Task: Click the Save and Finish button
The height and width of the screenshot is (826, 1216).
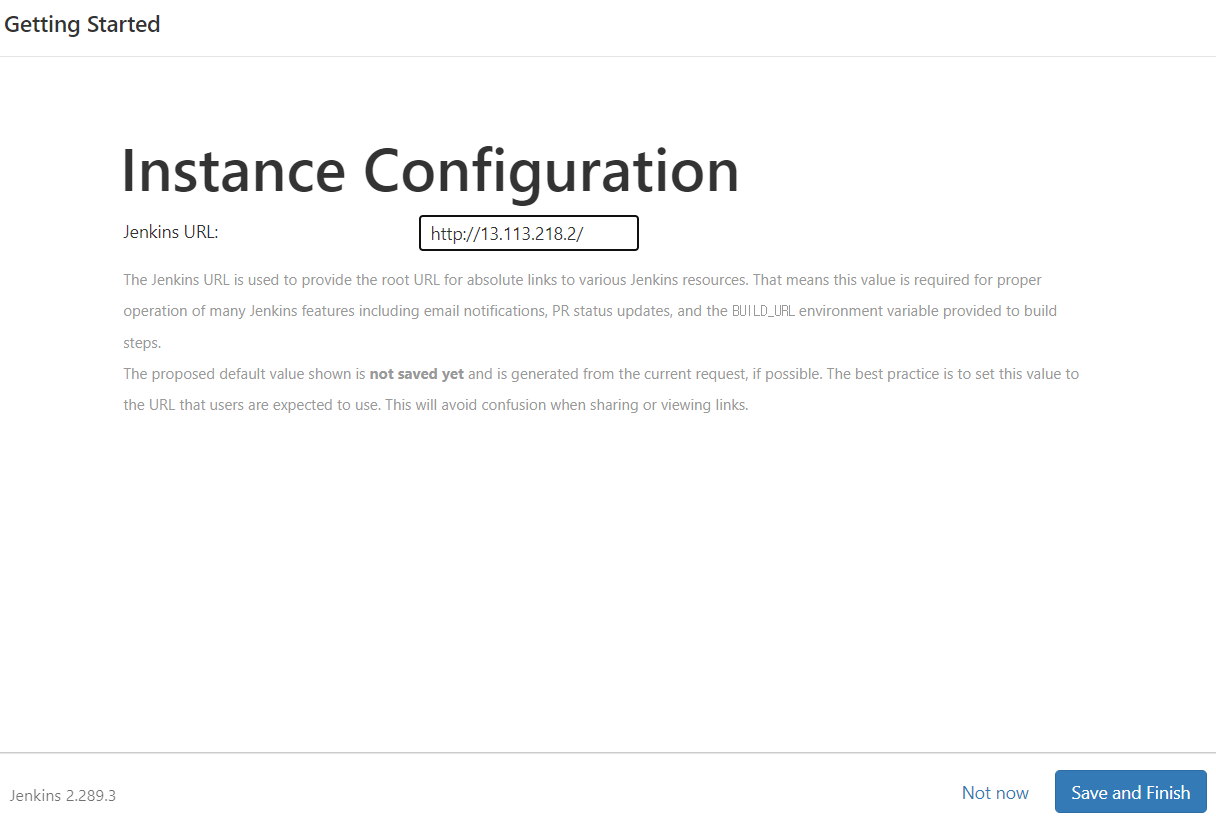Action: (1131, 792)
